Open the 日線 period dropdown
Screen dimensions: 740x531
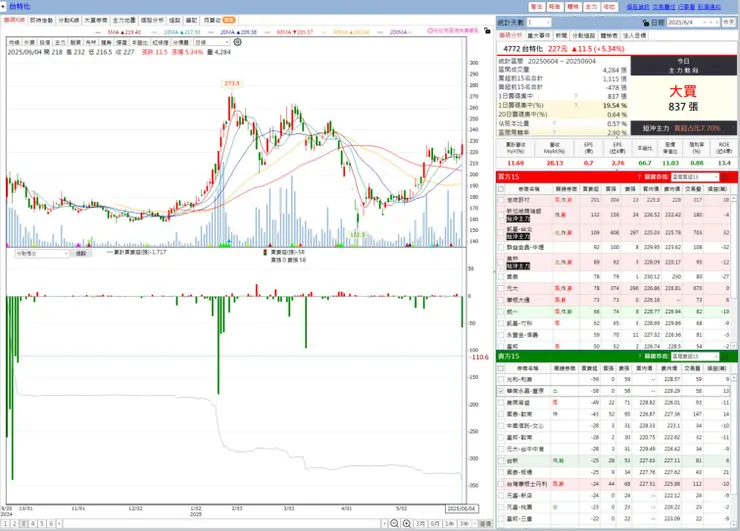(211, 42)
